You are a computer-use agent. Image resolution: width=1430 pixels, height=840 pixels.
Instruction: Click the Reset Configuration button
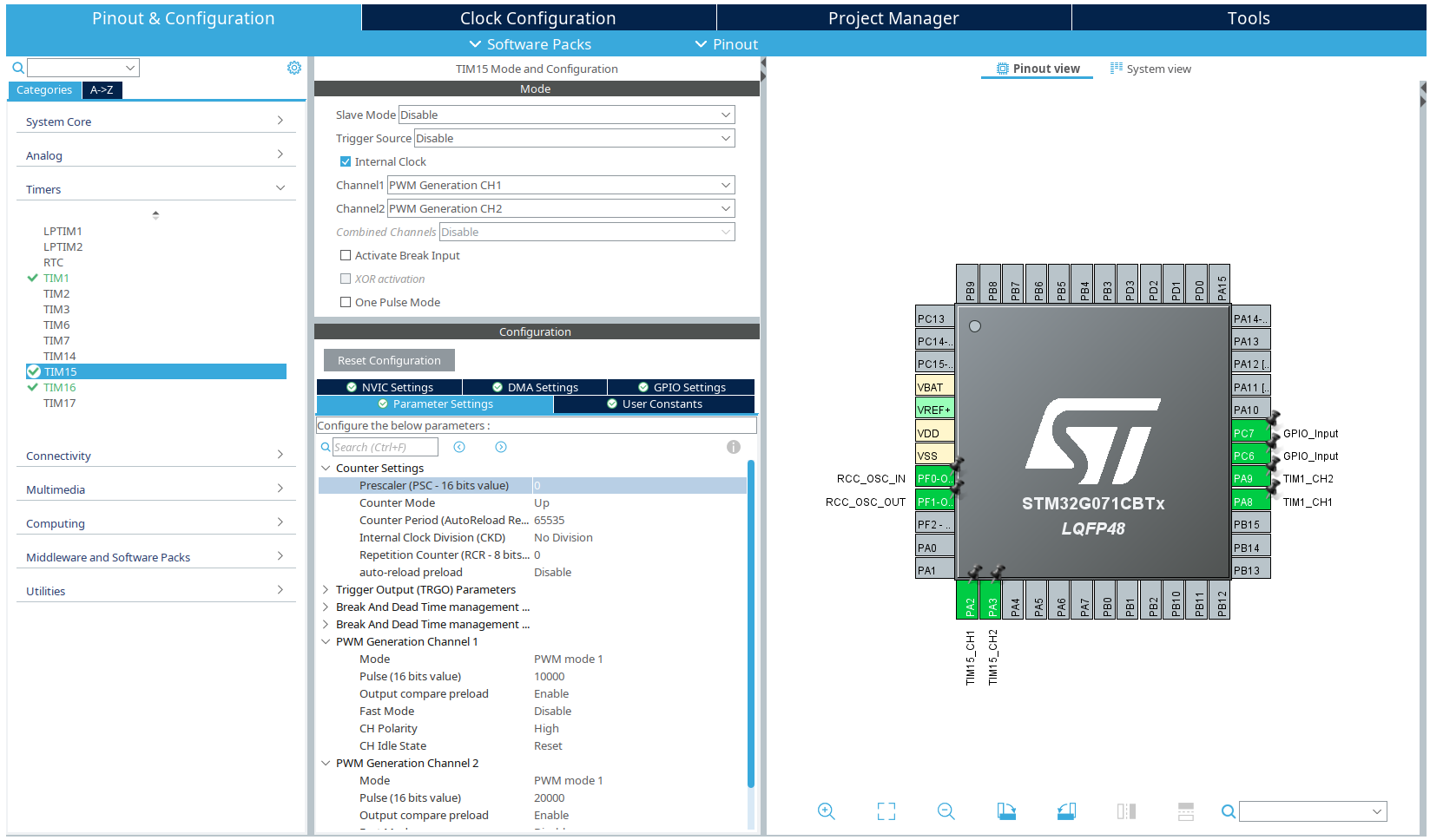(389, 360)
